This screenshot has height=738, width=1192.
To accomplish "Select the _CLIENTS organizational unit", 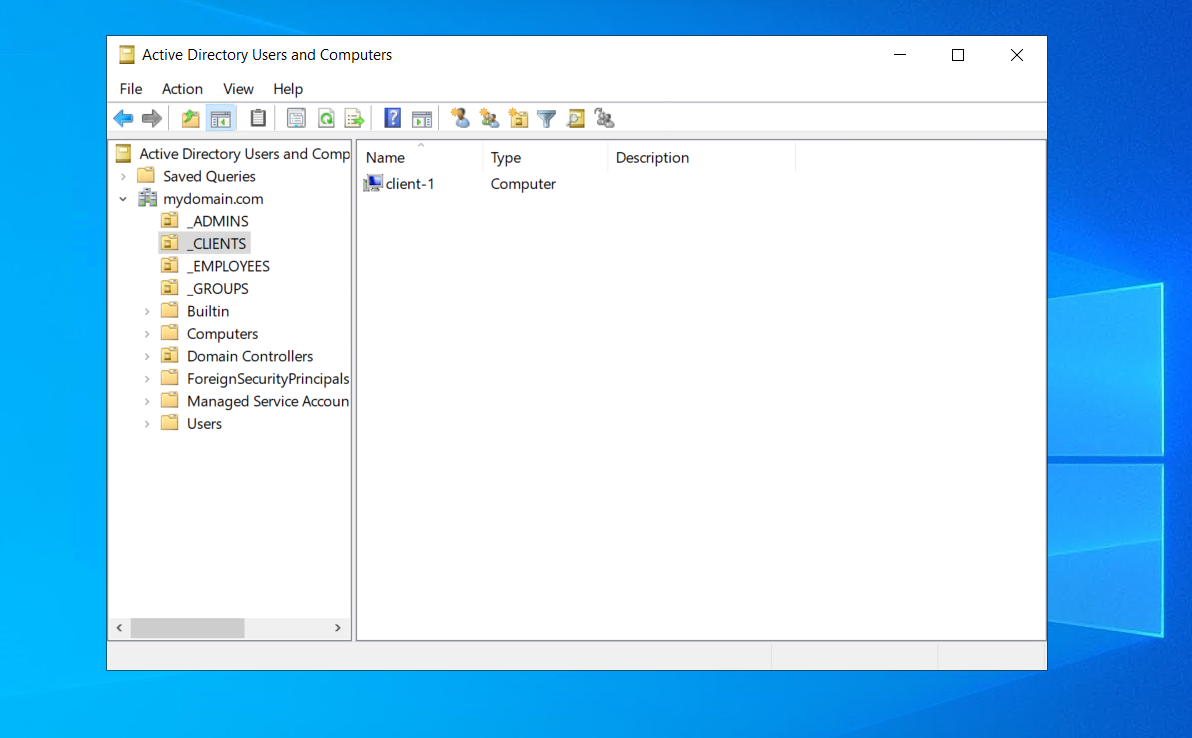I will 217,243.
